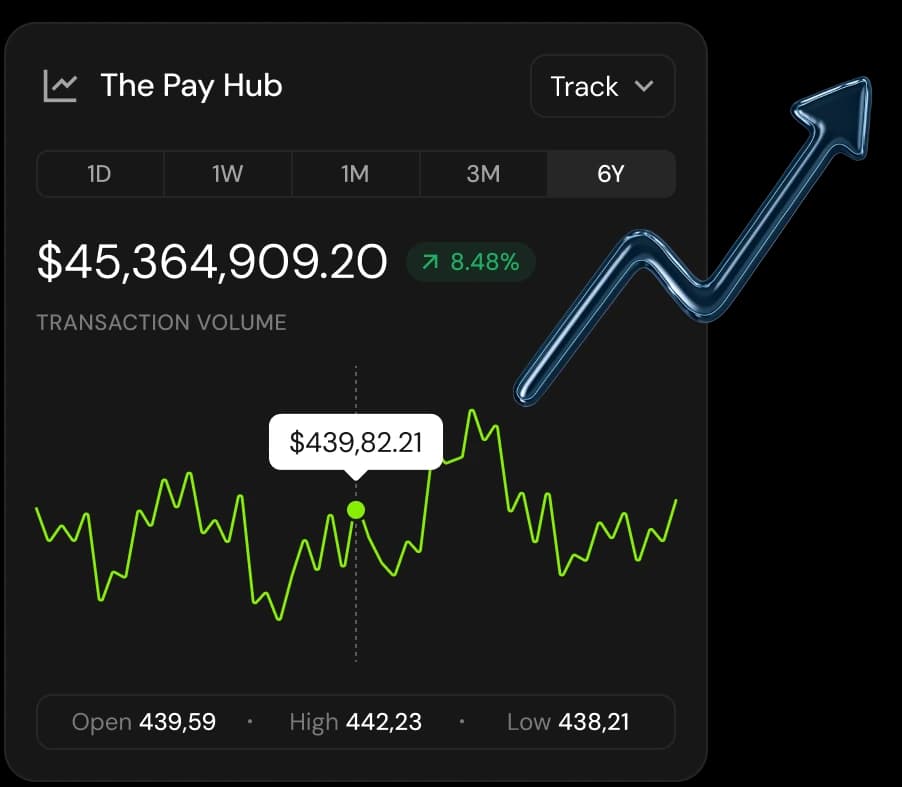Screen dimensions: 902x787
Task: Click the $439,82.21 chart tooltip
Action: [x=355, y=442]
